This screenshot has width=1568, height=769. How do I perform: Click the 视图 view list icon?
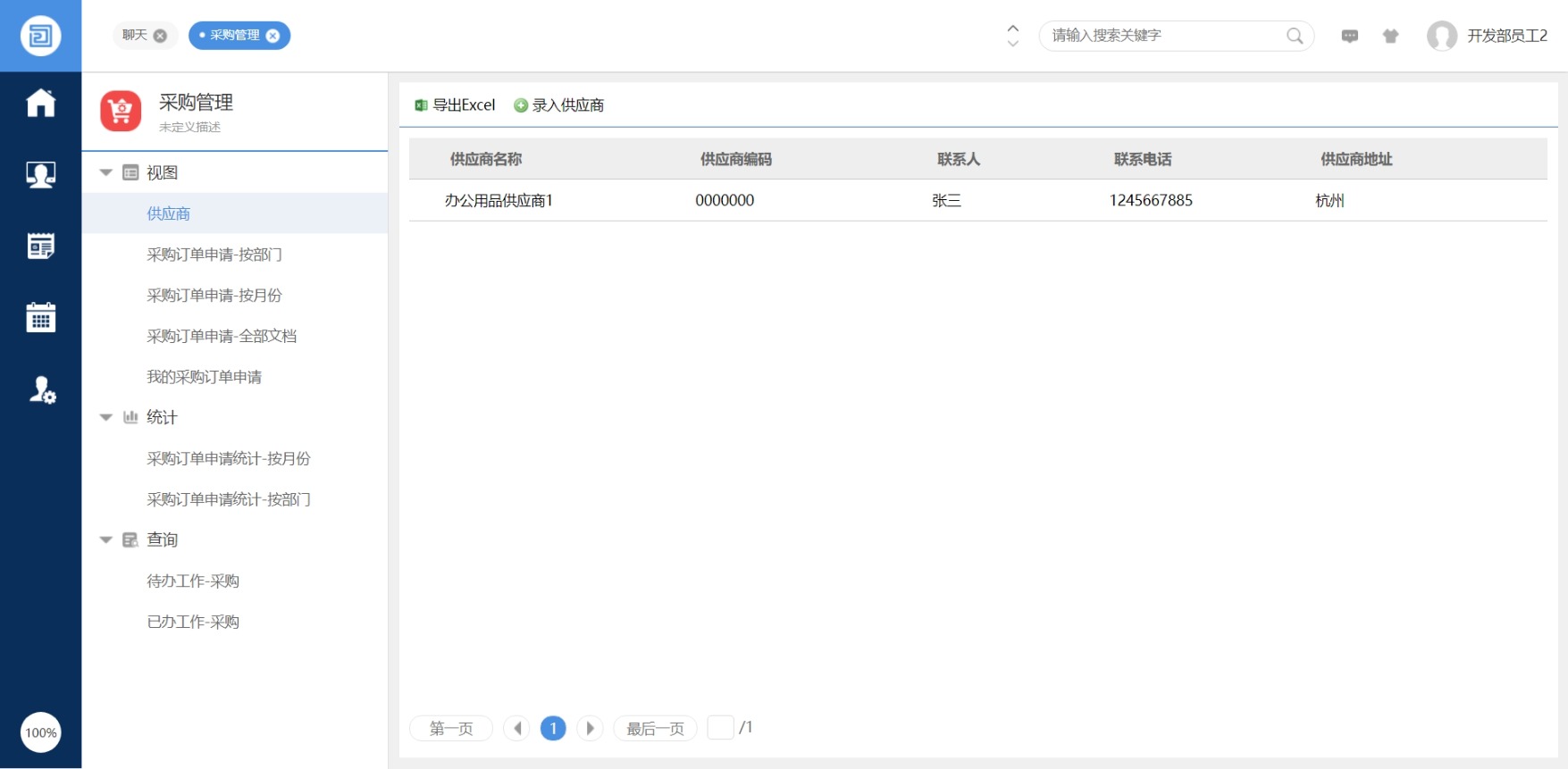point(130,172)
